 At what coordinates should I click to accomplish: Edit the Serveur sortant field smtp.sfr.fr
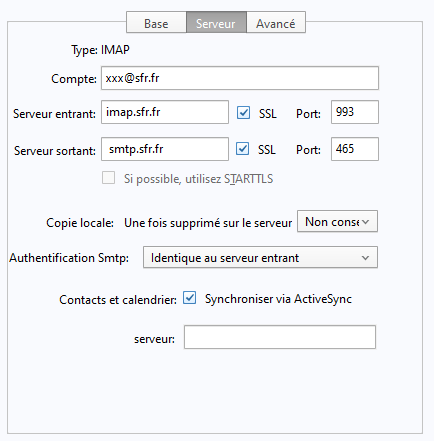(165, 149)
